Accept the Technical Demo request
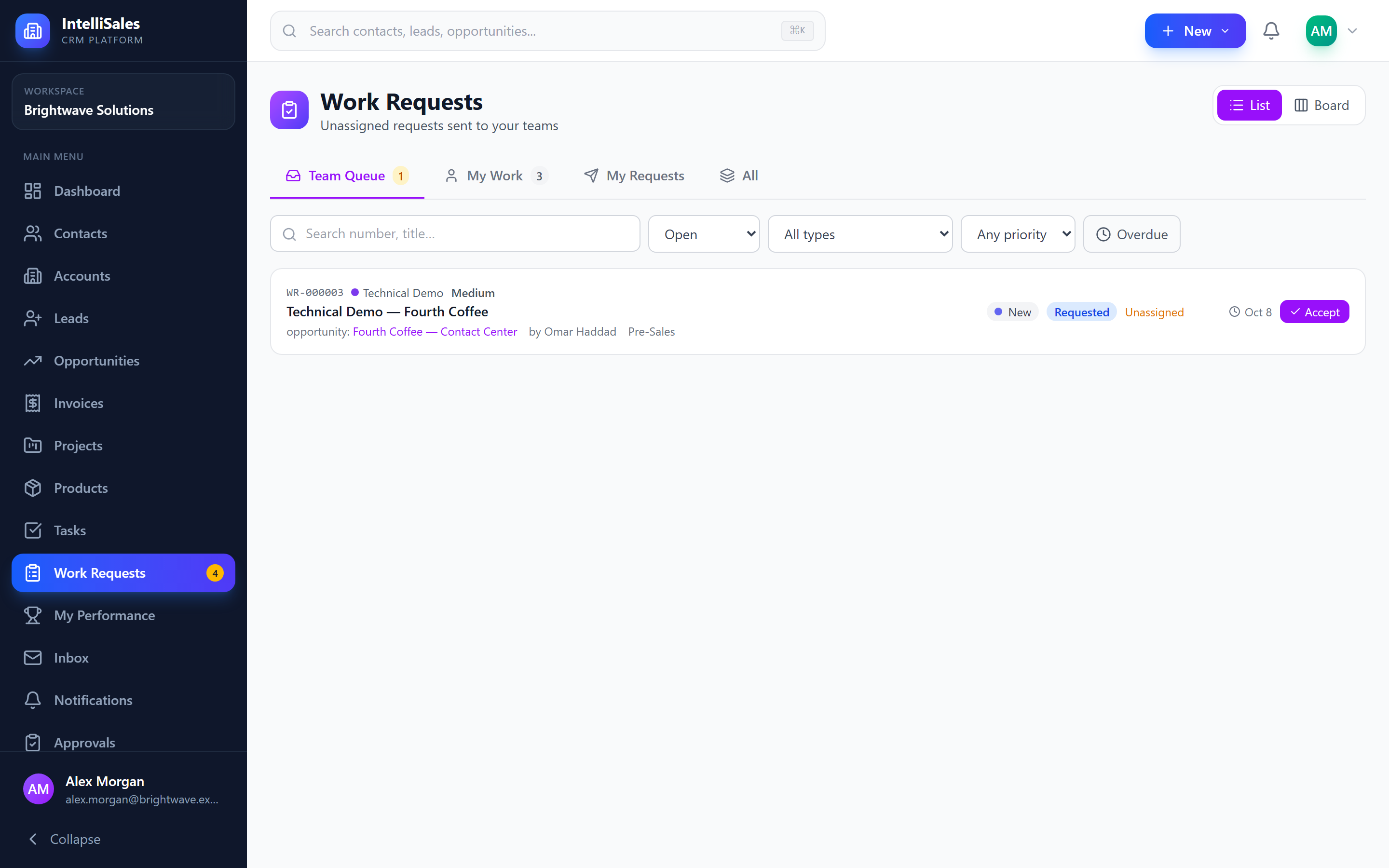Screen dimensions: 1389x868 click(1314, 312)
